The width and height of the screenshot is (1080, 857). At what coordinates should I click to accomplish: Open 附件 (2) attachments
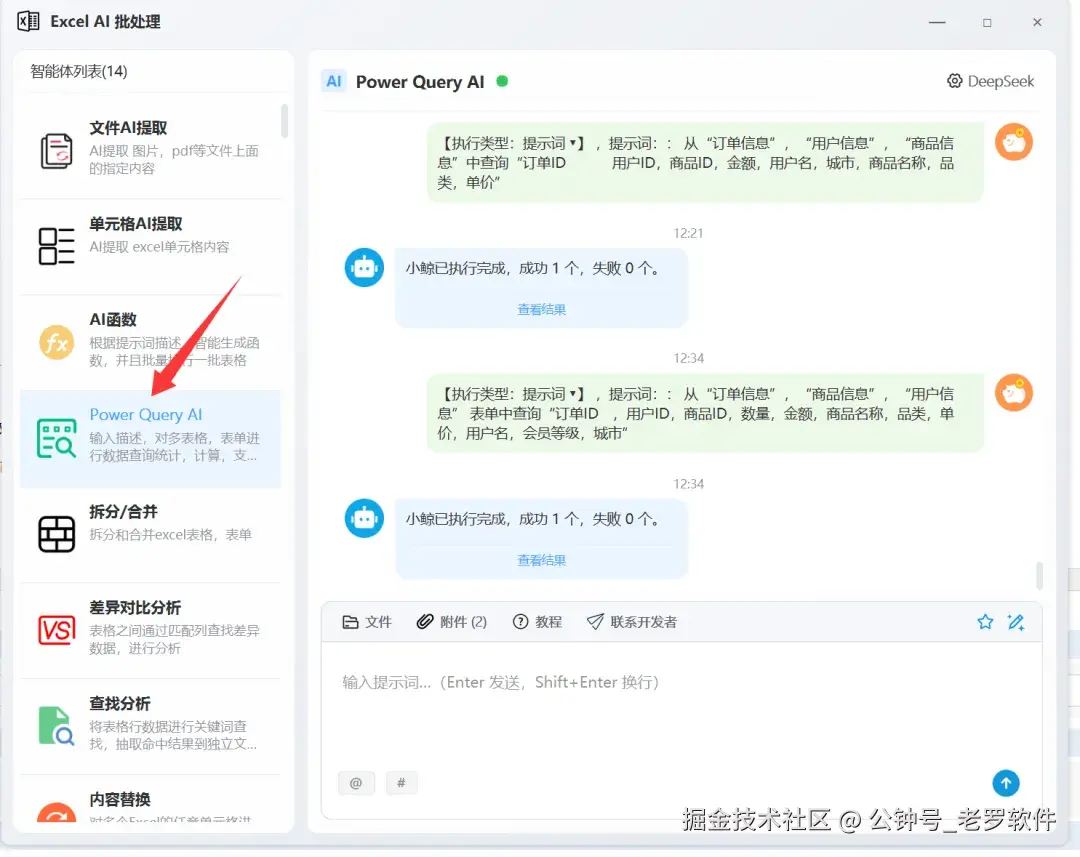pos(452,622)
